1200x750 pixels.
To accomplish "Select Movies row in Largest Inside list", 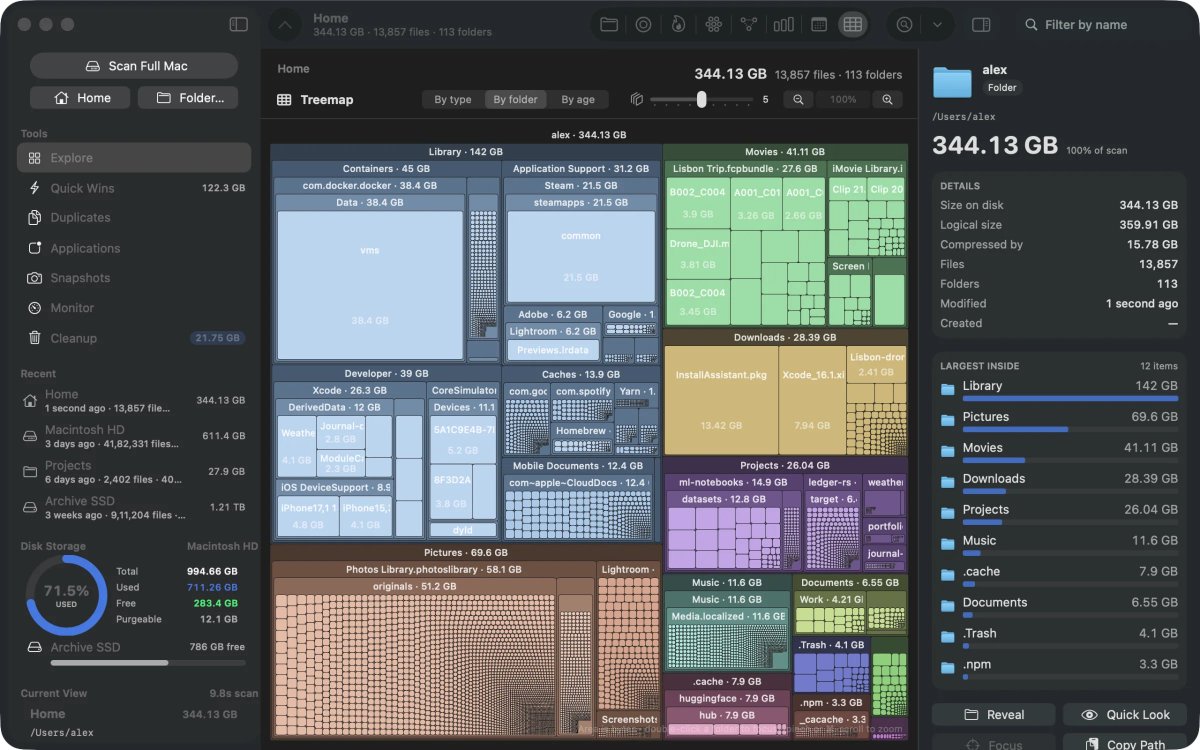I will 1059,451.
